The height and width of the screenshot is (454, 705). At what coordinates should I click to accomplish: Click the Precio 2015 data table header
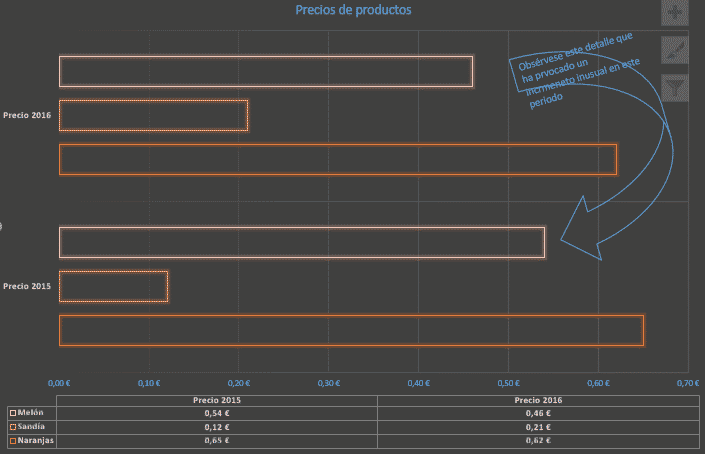coord(217,400)
